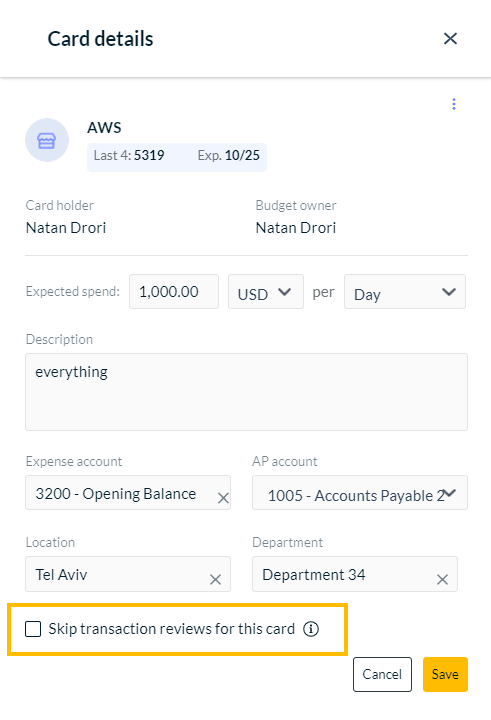Click the Budget owner label
Screen dimensions: 491x720
(296, 205)
